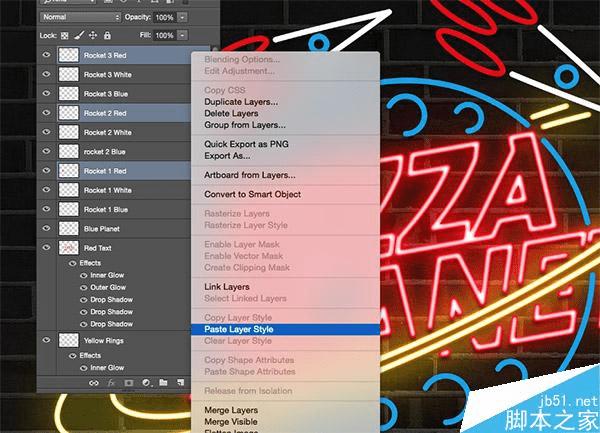Click the Fill 100% value field
The image size is (600, 433).
(x=165, y=35)
